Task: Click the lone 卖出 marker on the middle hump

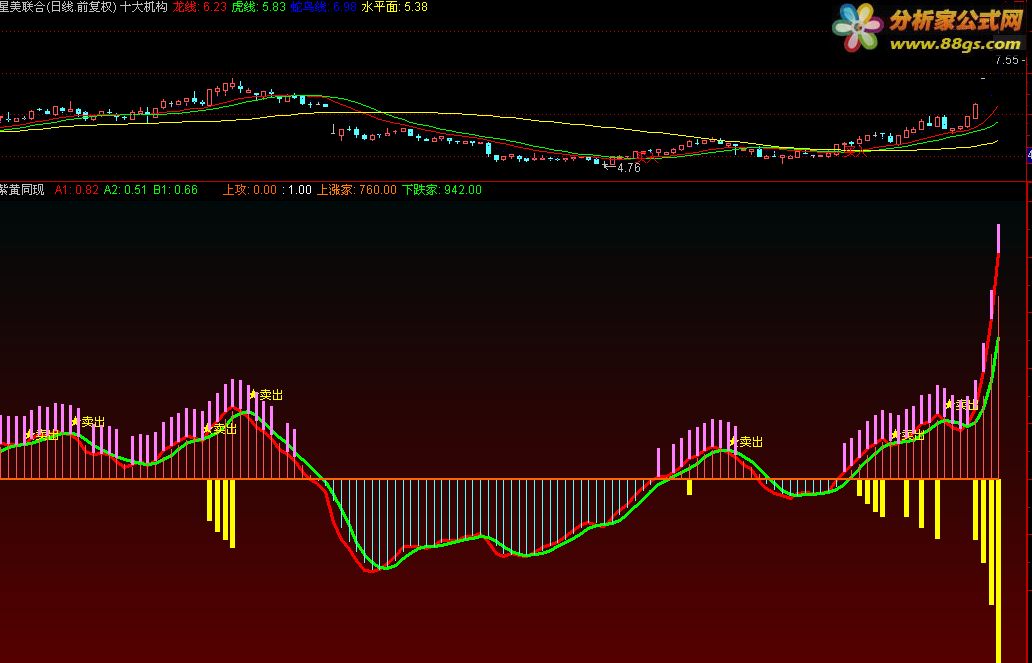Action: pos(745,442)
